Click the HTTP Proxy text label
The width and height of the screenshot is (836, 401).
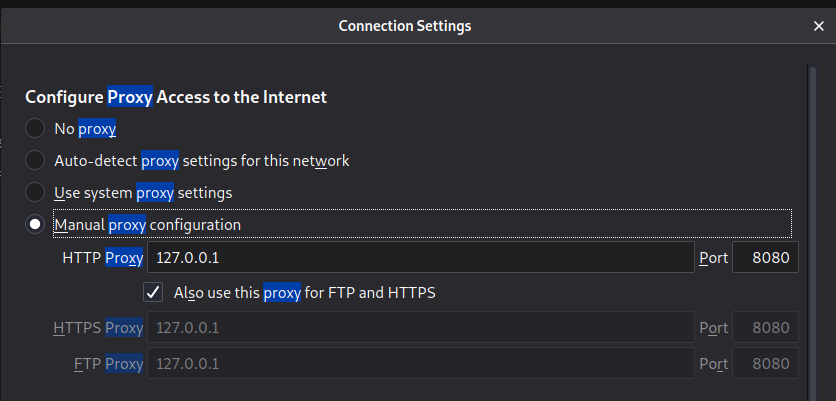(102, 258)
